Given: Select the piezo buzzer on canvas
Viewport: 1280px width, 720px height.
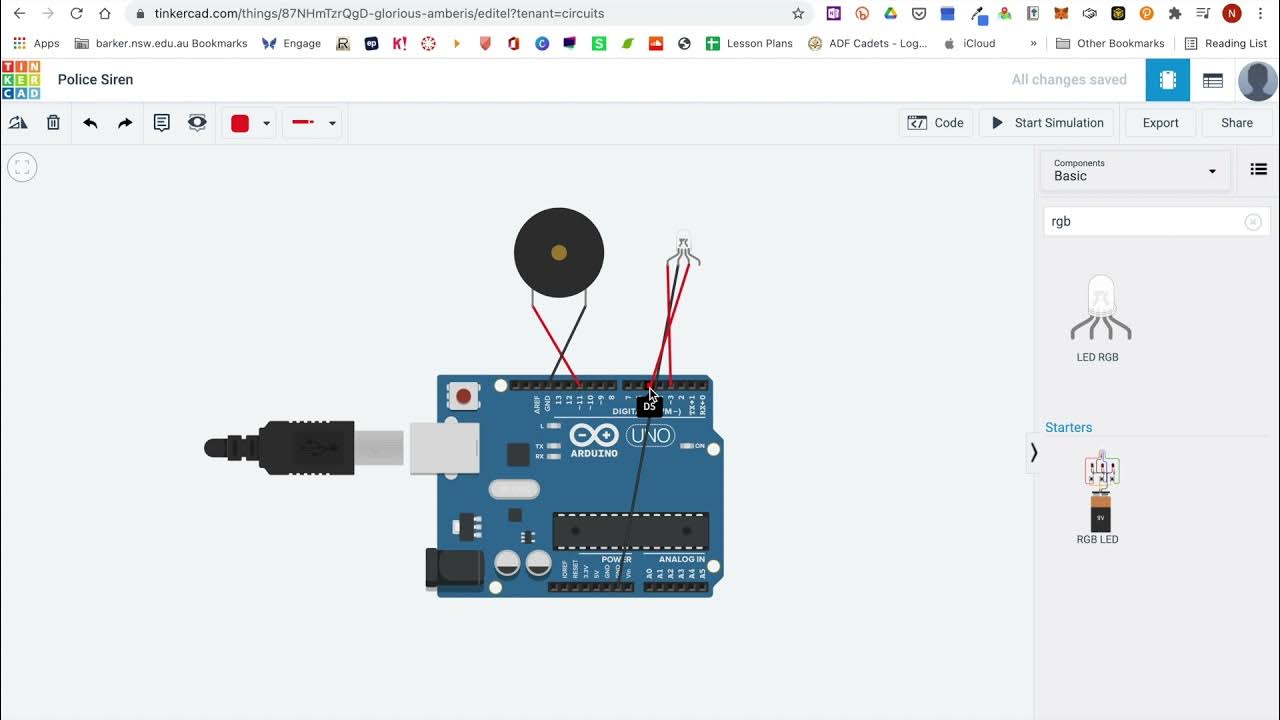Looking at the screenshot, I should 559,253.
